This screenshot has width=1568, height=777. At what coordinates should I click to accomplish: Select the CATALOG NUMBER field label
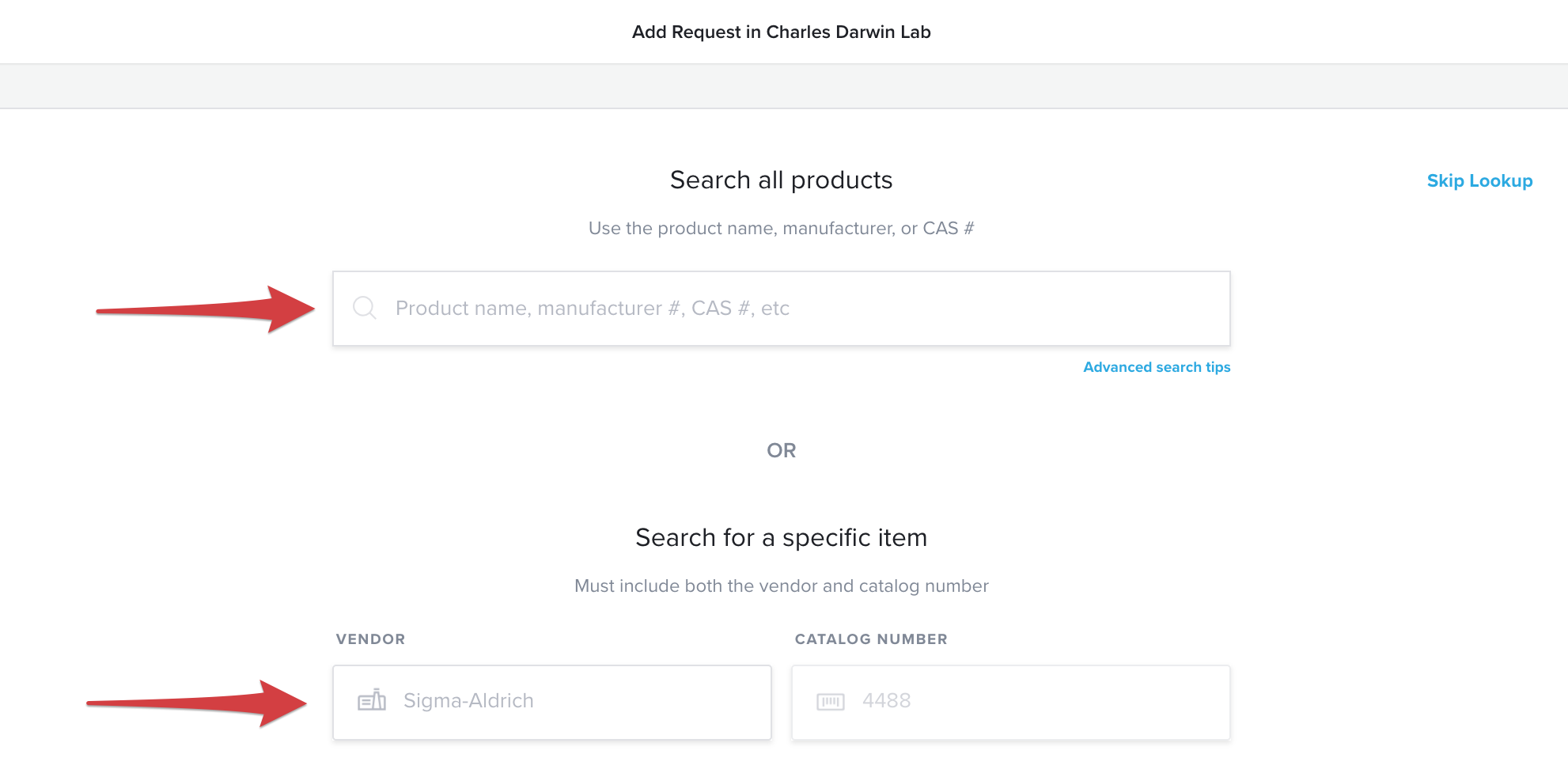871,639
